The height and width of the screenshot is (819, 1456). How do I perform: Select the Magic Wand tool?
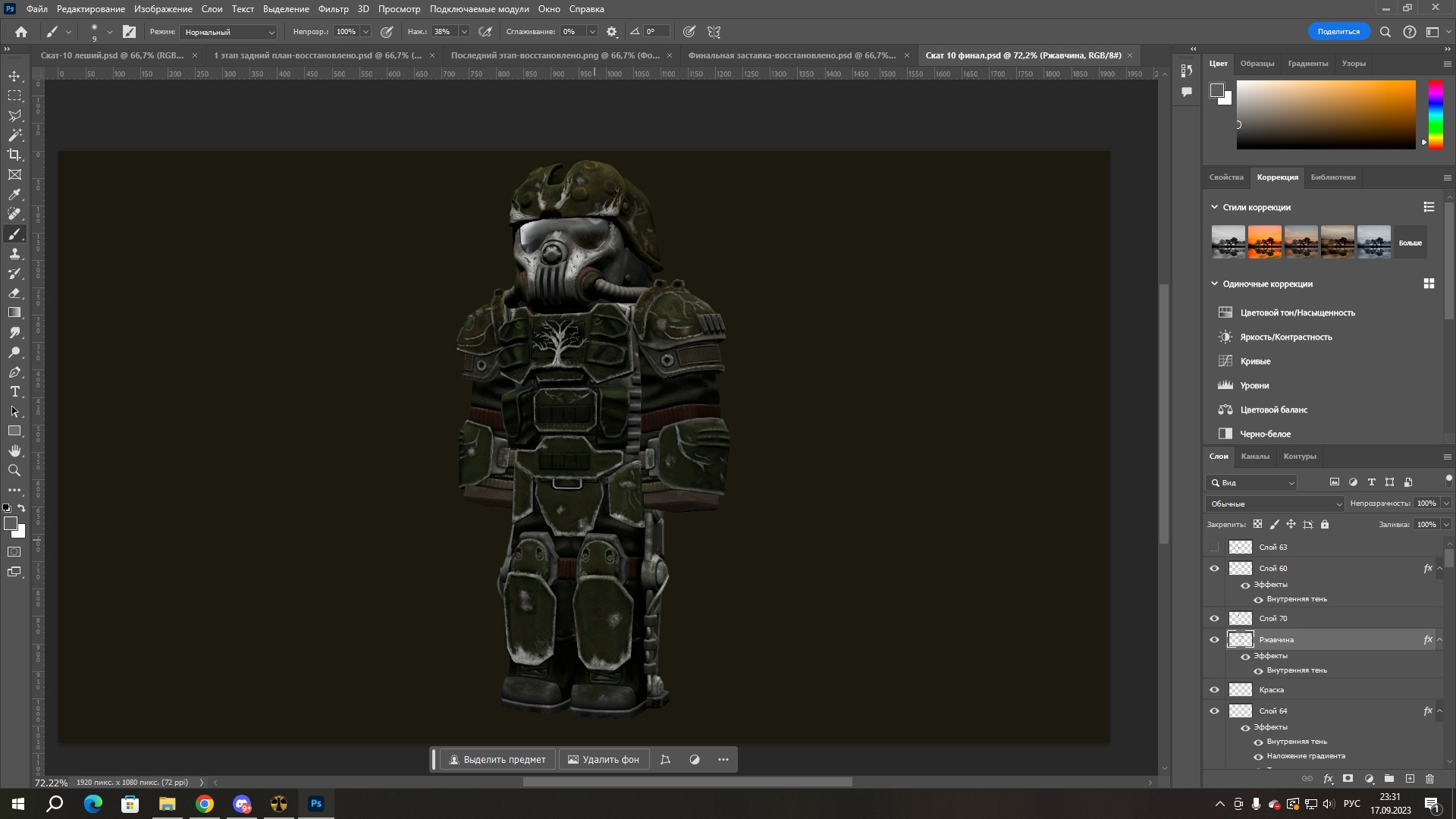(x=14, y=135)
